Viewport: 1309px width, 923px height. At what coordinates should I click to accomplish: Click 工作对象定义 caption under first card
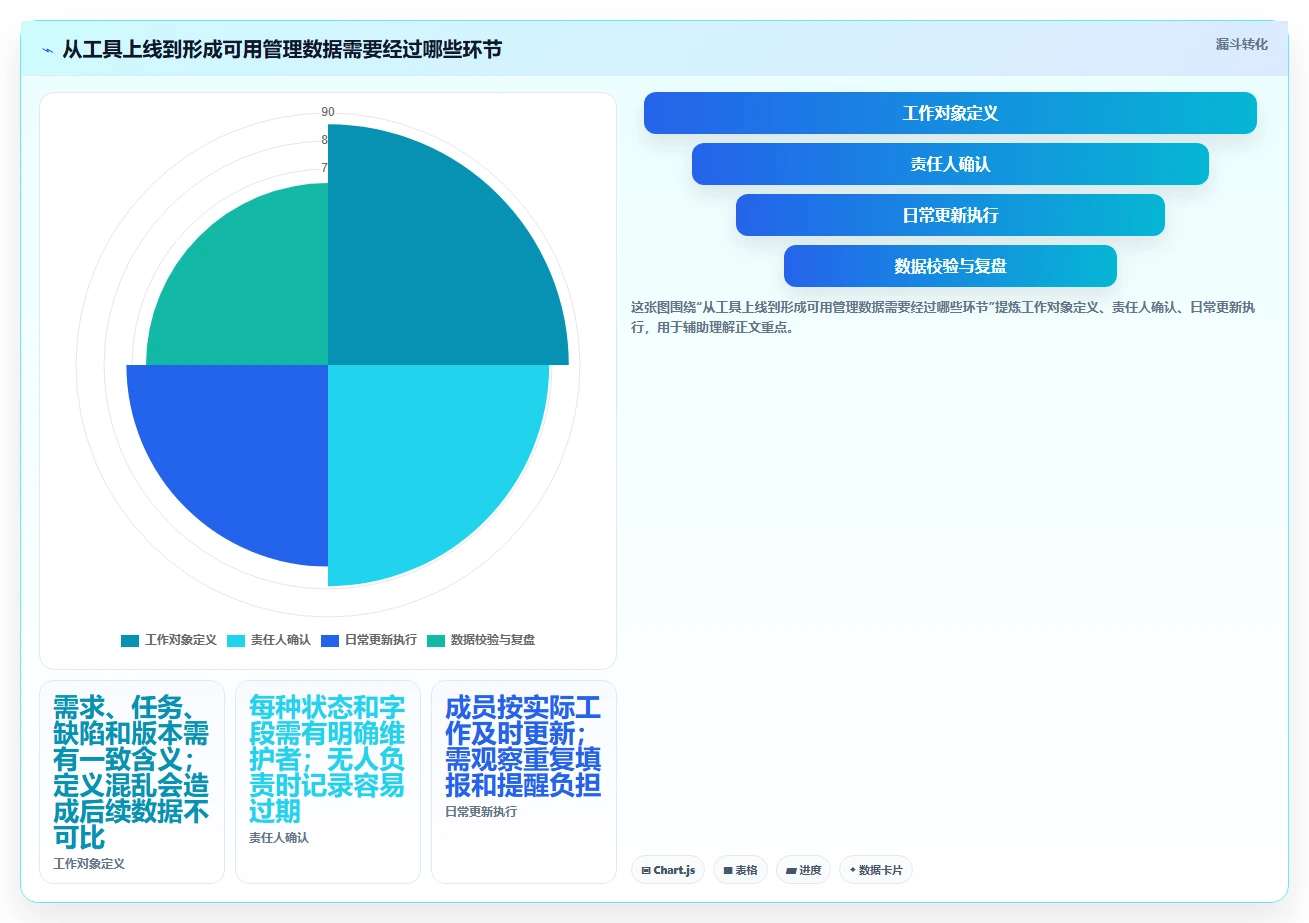point(89,864)
